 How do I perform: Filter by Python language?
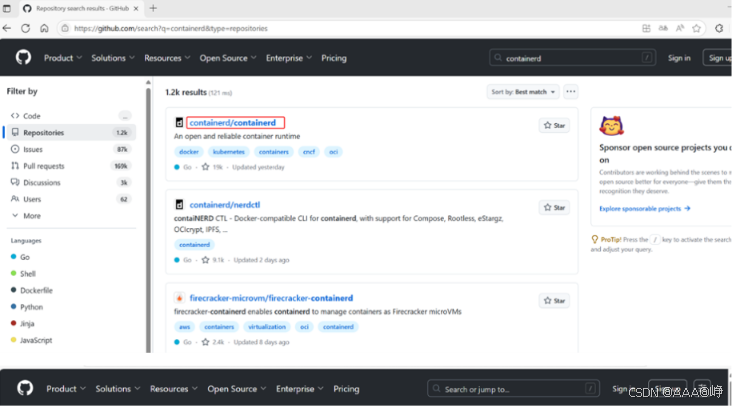[27, 307]
